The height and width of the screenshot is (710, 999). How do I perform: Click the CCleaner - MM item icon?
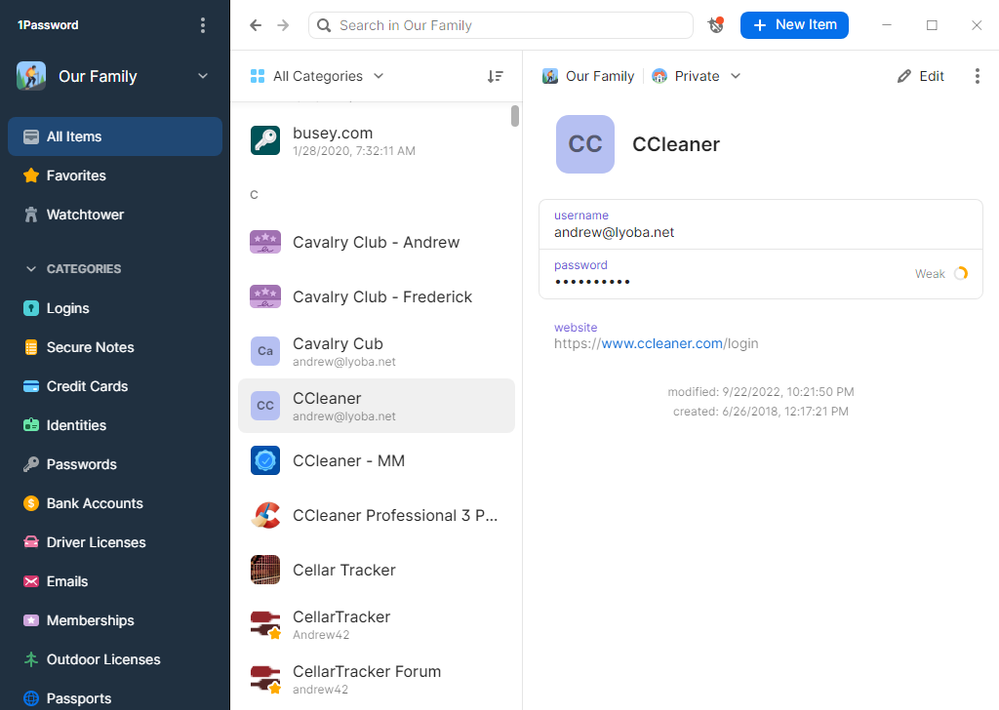click(x=265, y=461)
